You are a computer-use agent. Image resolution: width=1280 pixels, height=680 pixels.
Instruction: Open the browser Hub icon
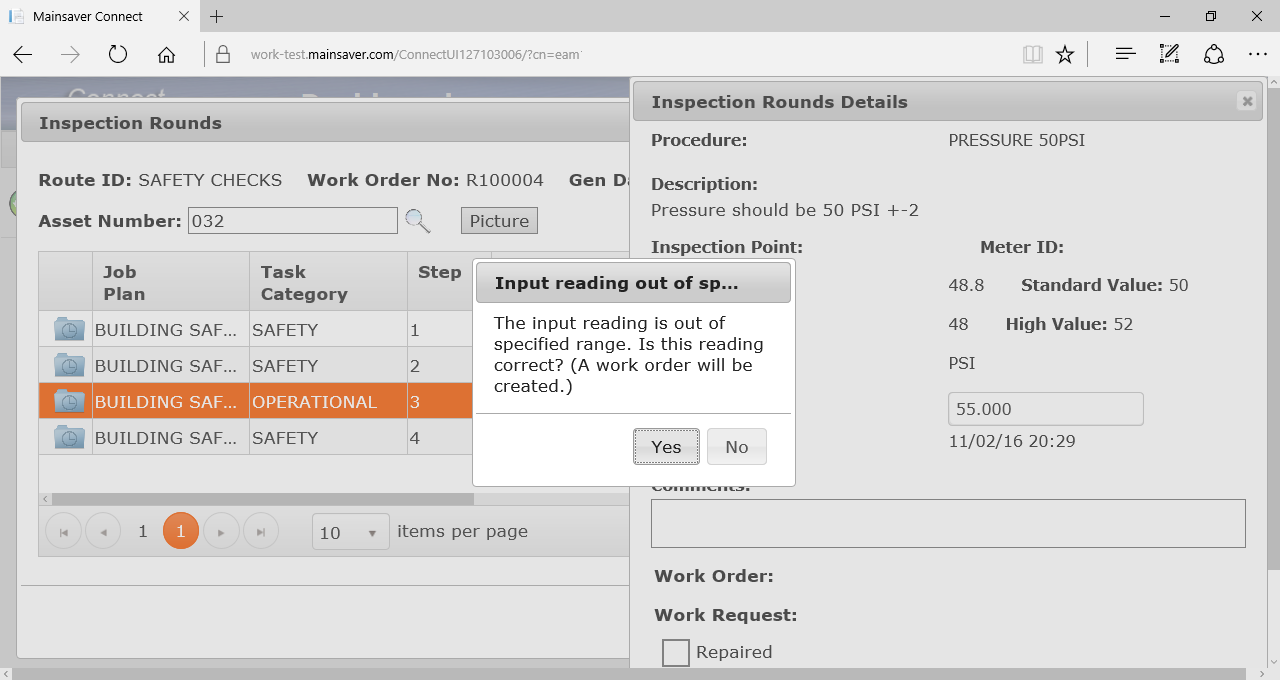1125,54
